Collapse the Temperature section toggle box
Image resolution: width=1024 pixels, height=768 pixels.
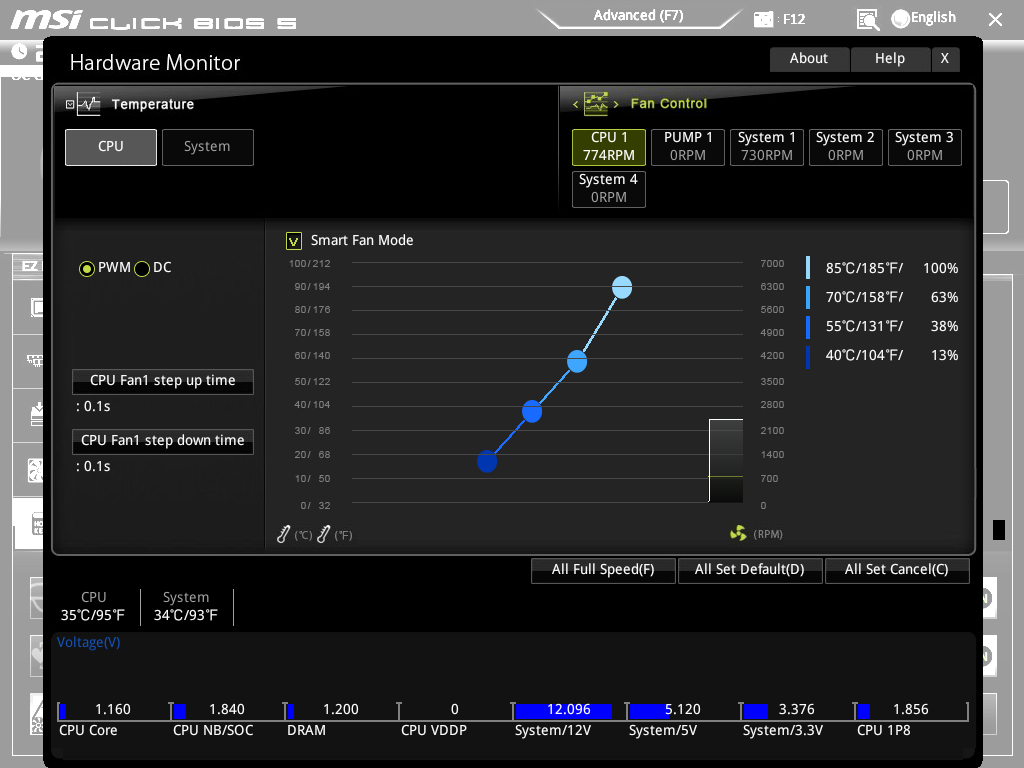[x=70, y=104]
